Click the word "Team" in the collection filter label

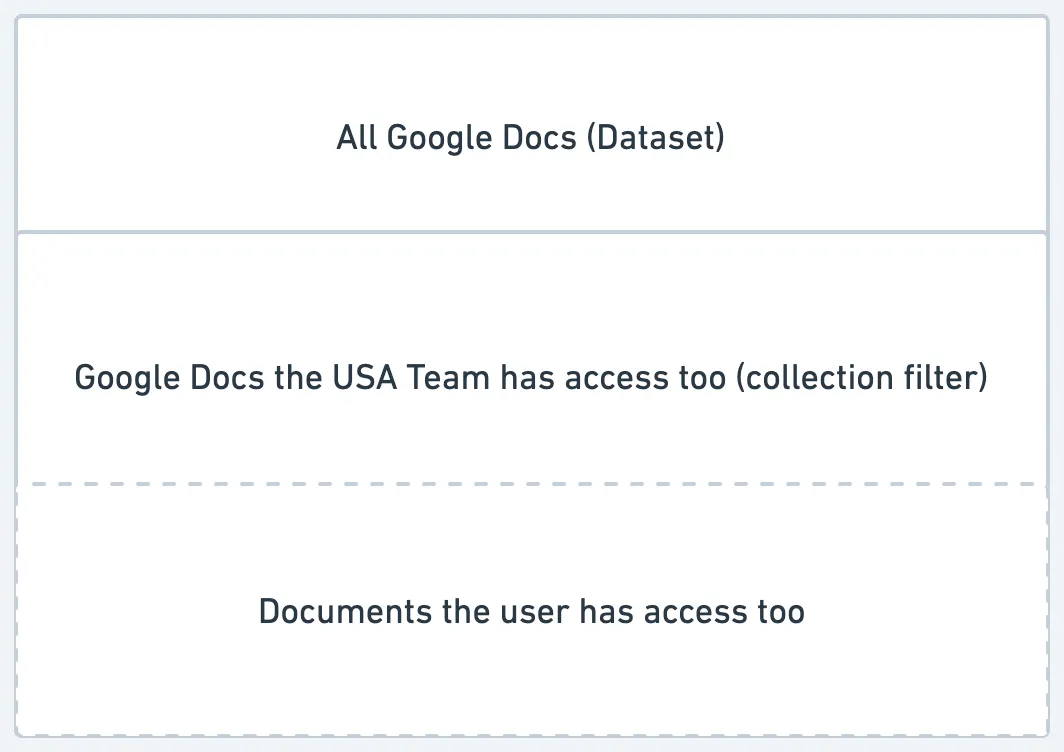coord(448,377)
